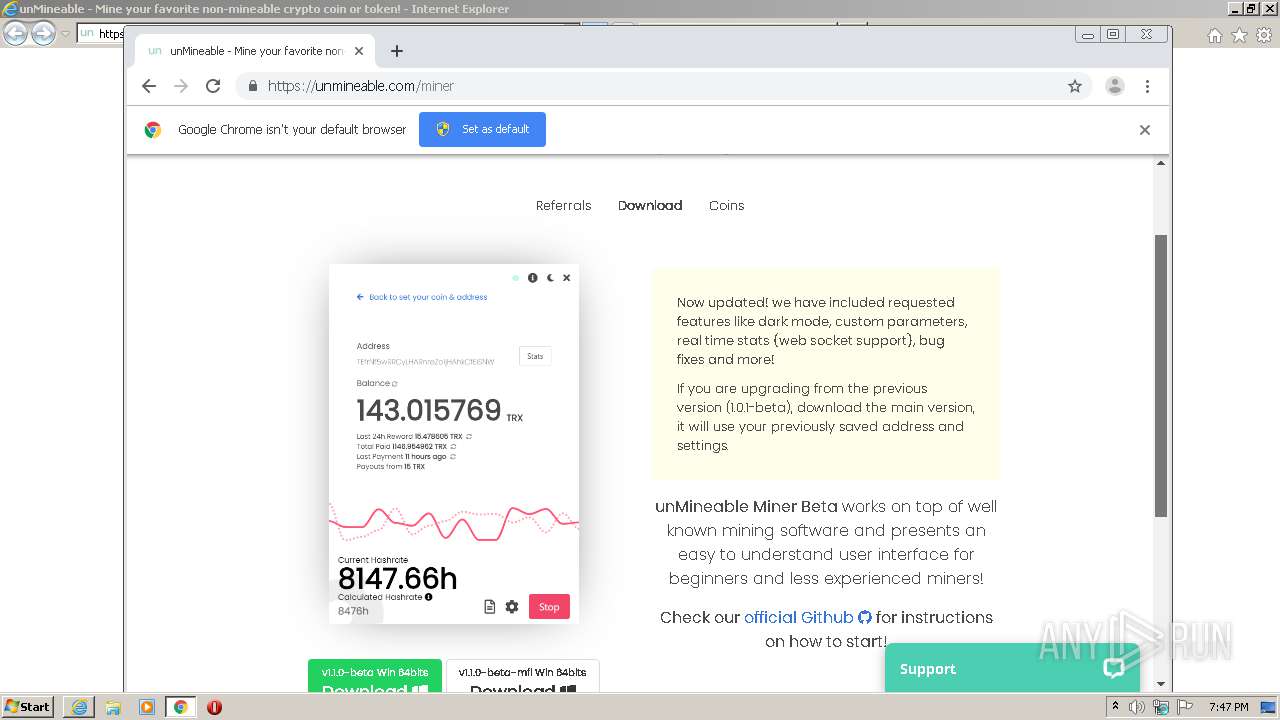Click the taskbar clock 7:47 PM

pyautogui.click(x=1228, y=707)
